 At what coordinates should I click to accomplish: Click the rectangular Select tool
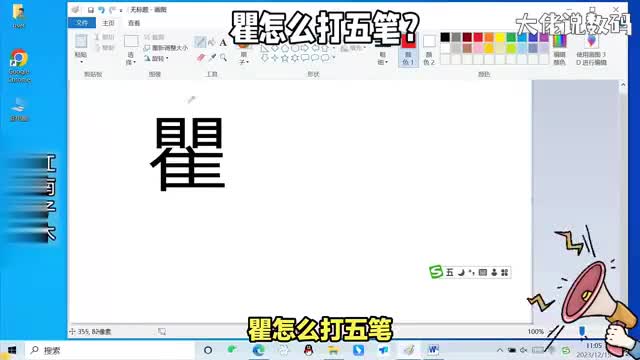tap(131, 42)
